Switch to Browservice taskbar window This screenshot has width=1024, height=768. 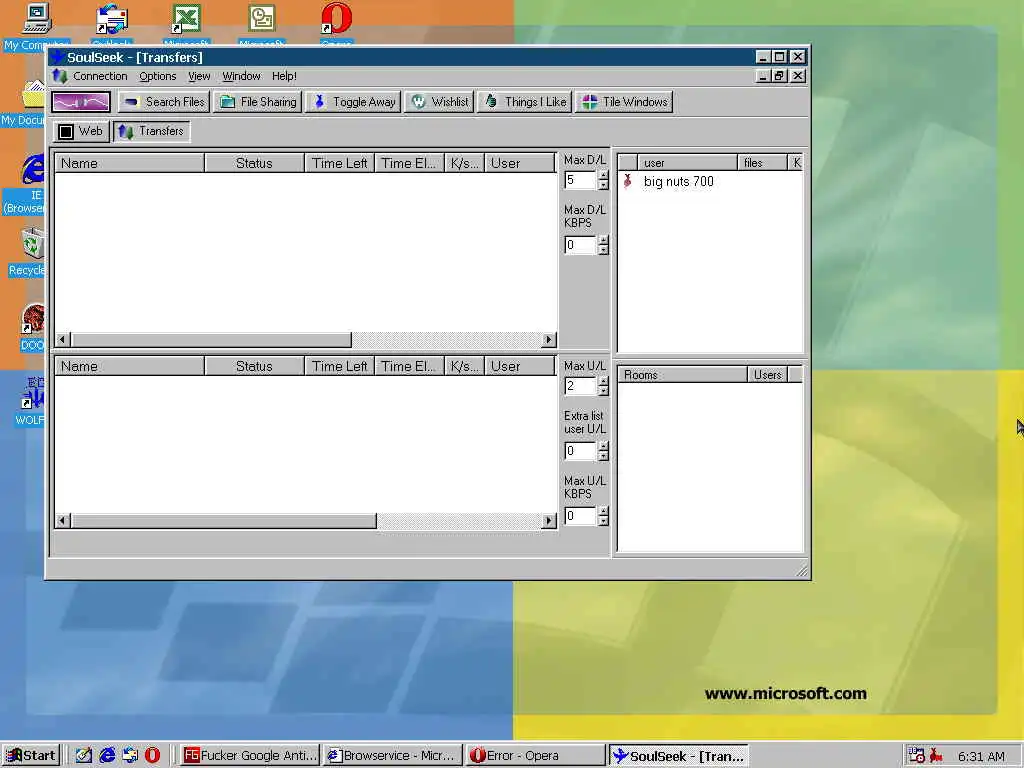(392, 756)
